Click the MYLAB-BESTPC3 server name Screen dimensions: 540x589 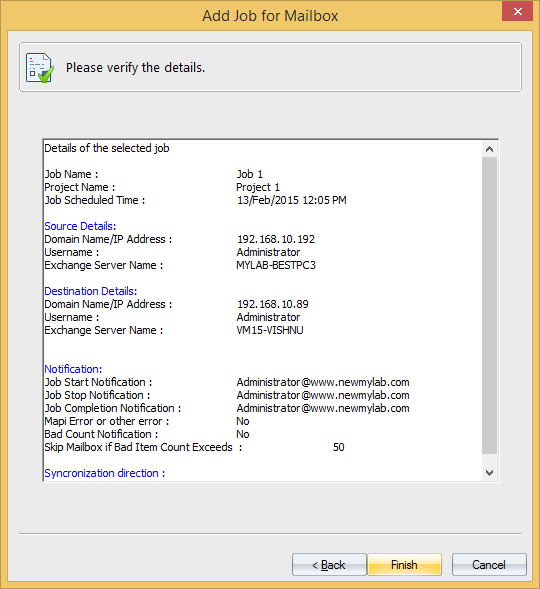pos(276,265)
